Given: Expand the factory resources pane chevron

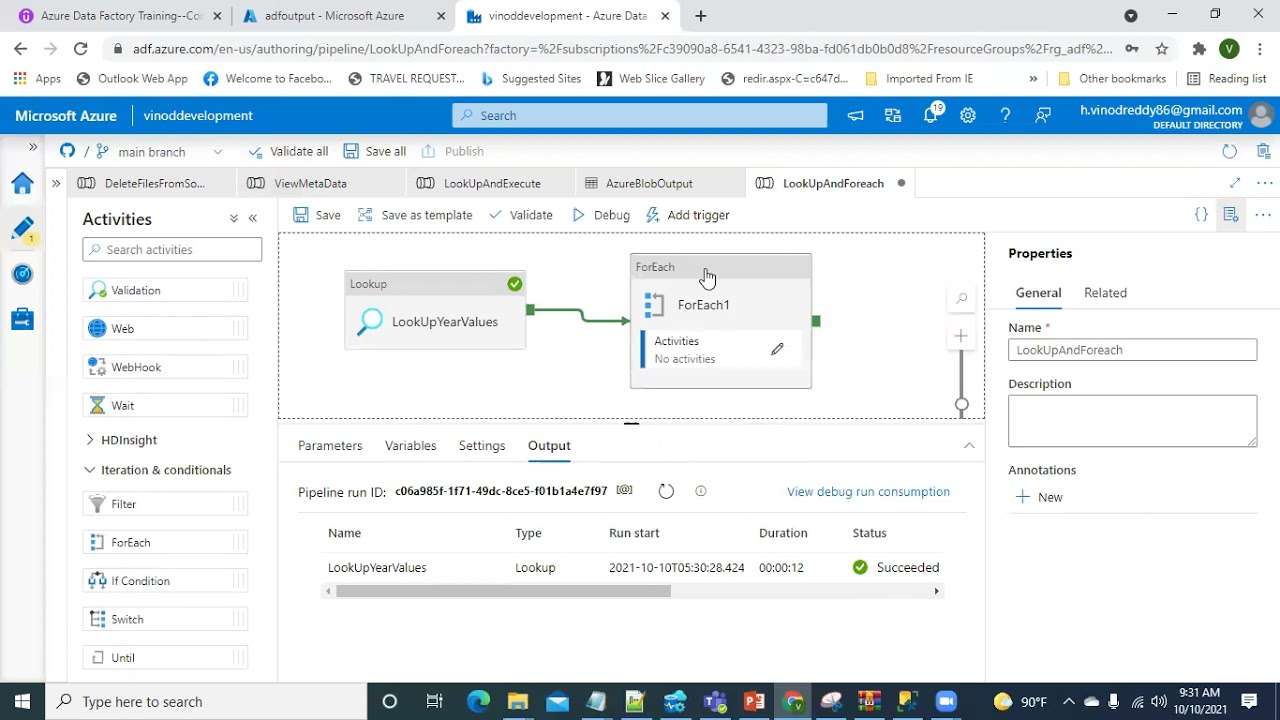Looking at the screenshot, I should coord(56,183).
